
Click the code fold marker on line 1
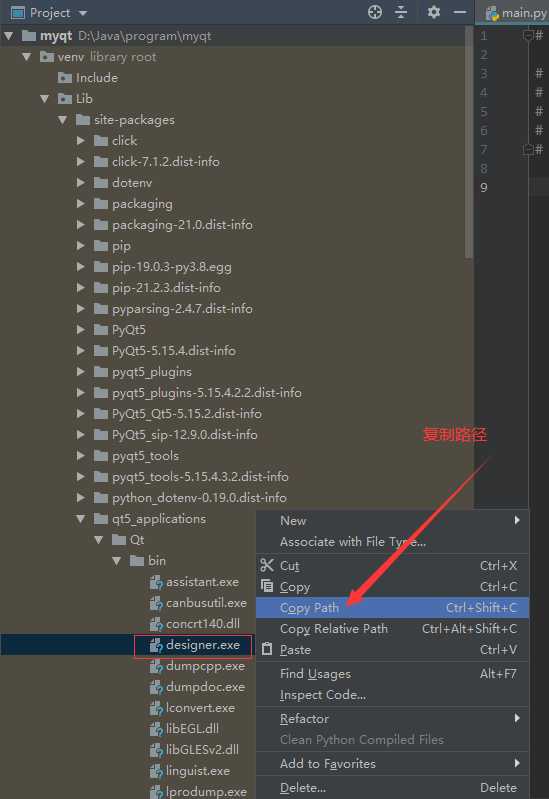coord(528,36)
